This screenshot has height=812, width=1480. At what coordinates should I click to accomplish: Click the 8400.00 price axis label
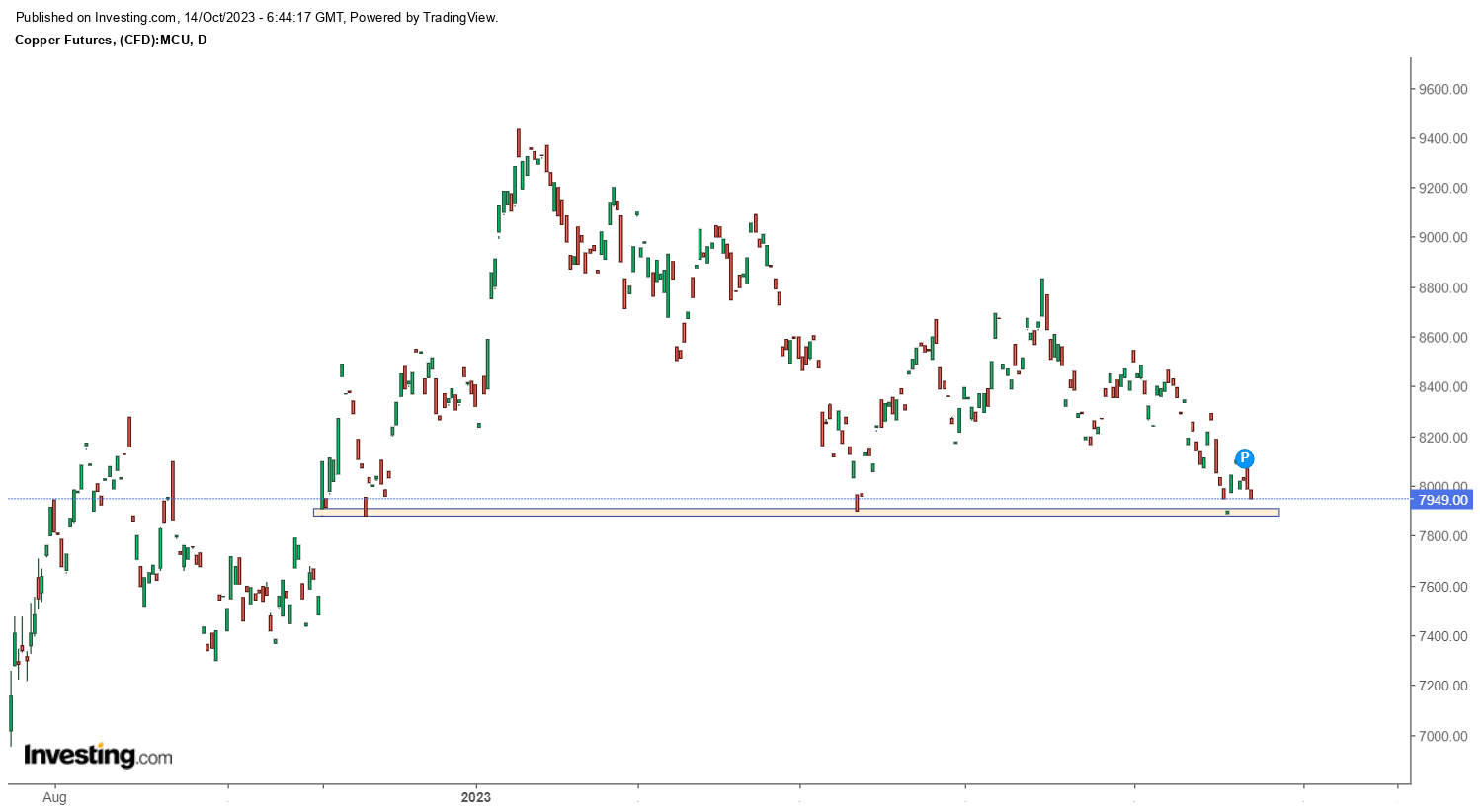[x=1442, y=386]
